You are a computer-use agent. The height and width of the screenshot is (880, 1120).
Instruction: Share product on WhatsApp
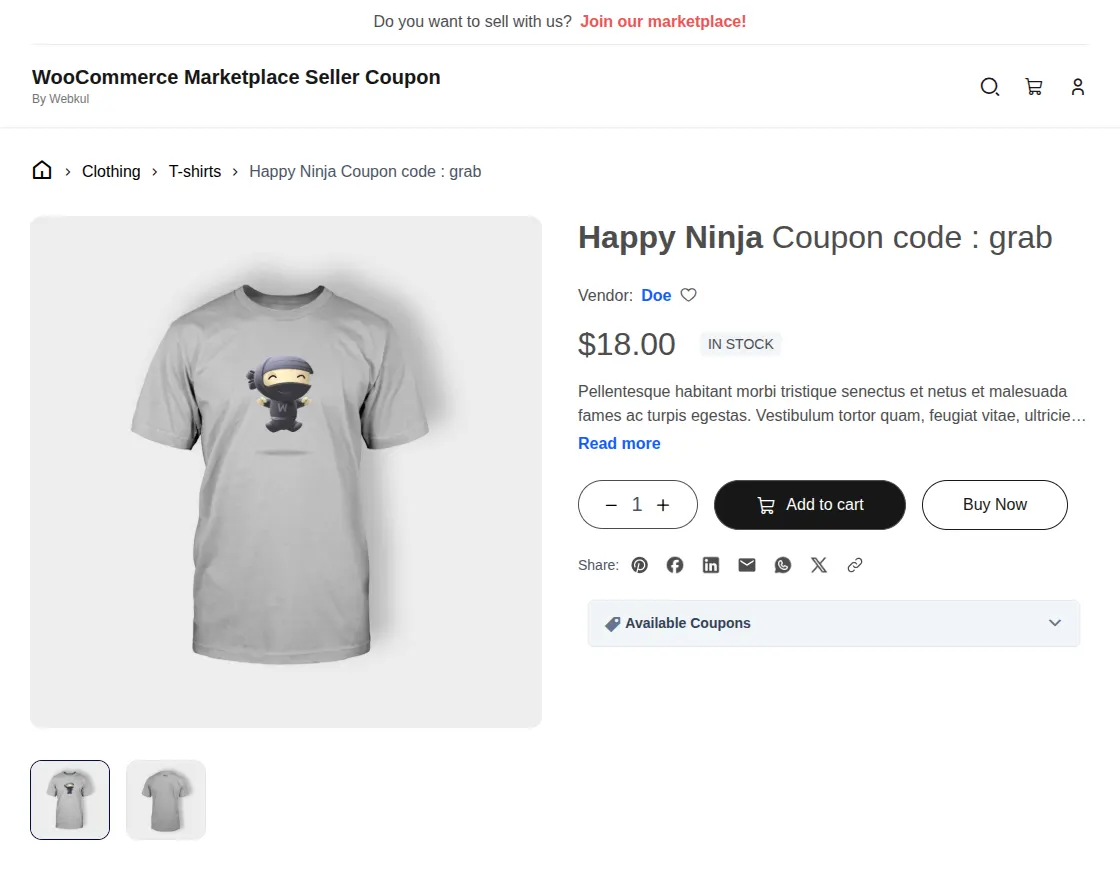783,565
